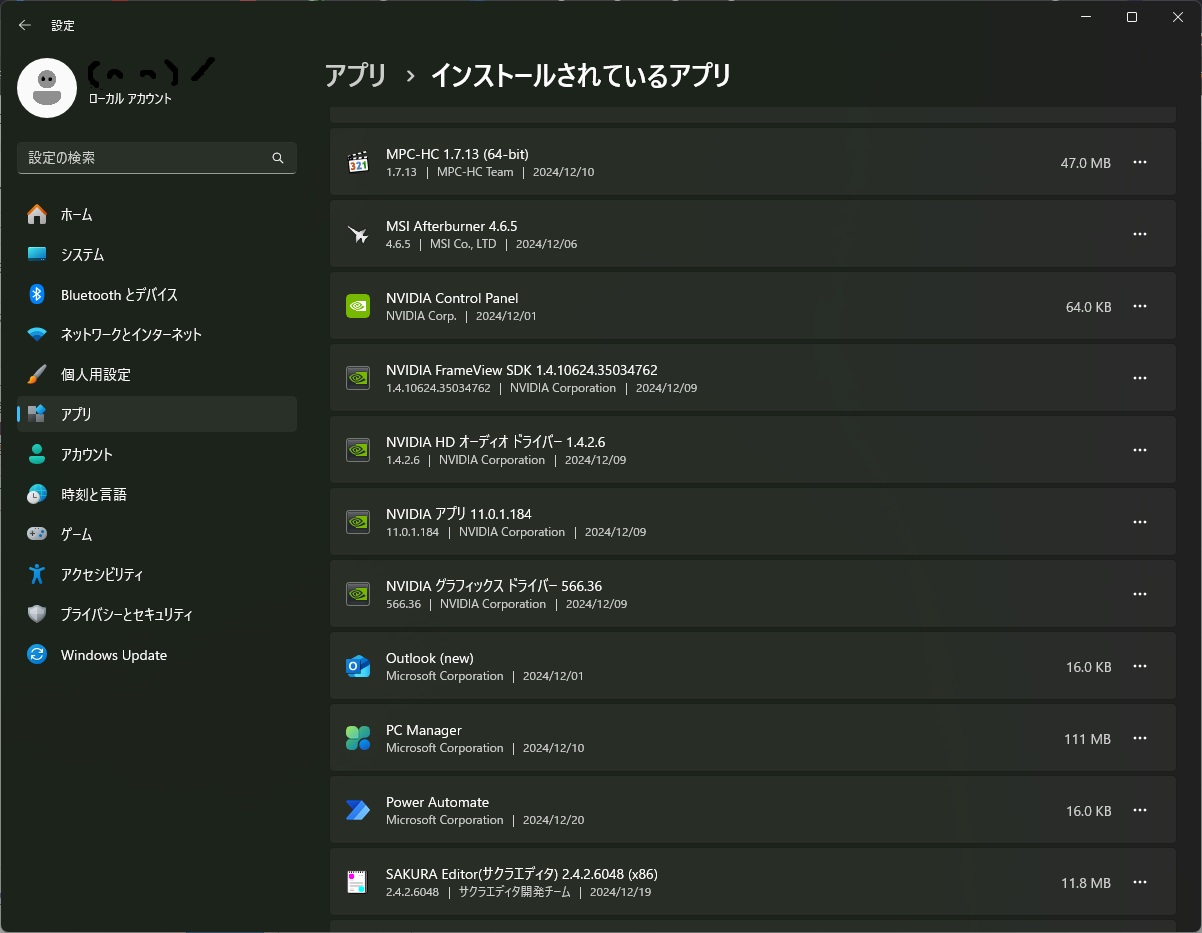The height and width of the screenshot is (933, 1202).
Task: Open プライバシーとセキュリティ settings
Action: coord(157,614)
